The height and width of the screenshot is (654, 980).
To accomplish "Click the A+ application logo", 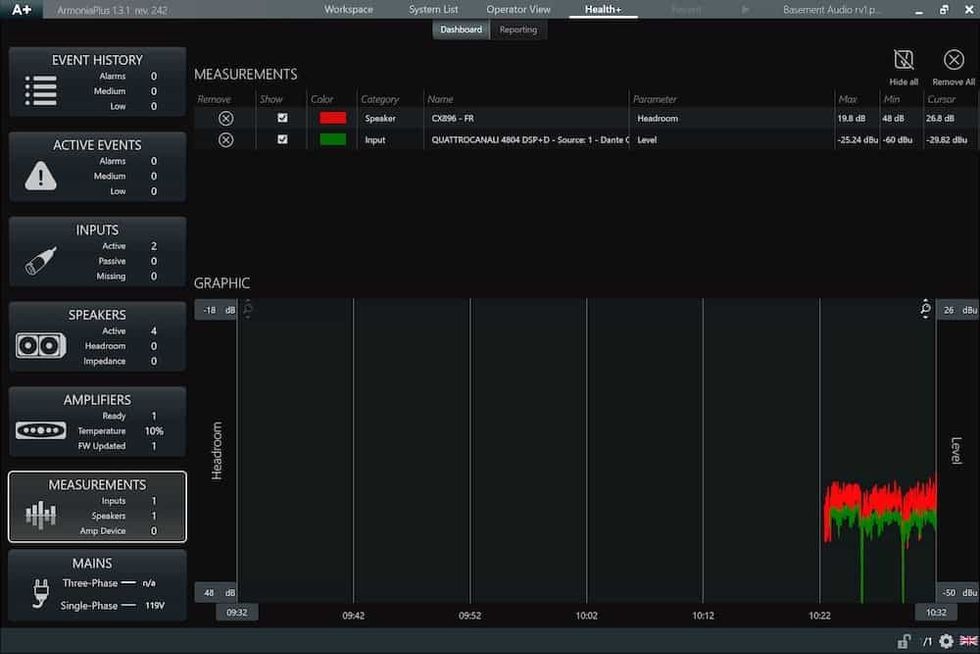I will coord(22,9).
